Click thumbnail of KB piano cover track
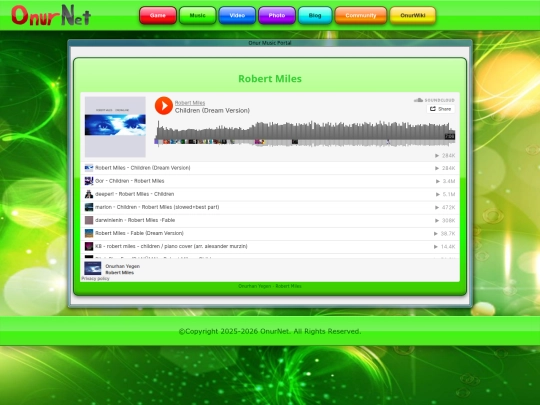Viewport: 540px width, 405px height. [89, 247]
